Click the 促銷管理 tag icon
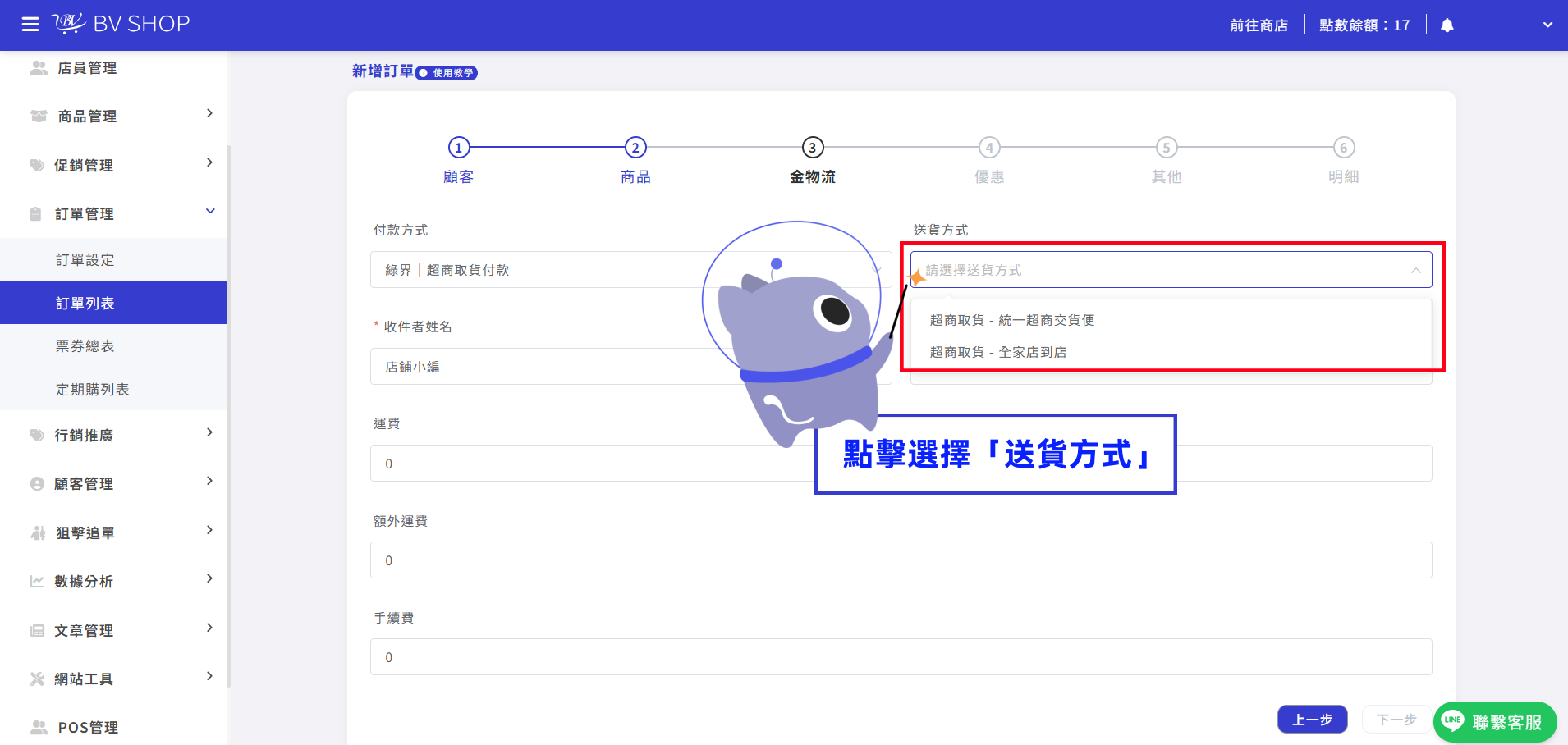The width and height of the screenshot is (1568, 745). 37,165
